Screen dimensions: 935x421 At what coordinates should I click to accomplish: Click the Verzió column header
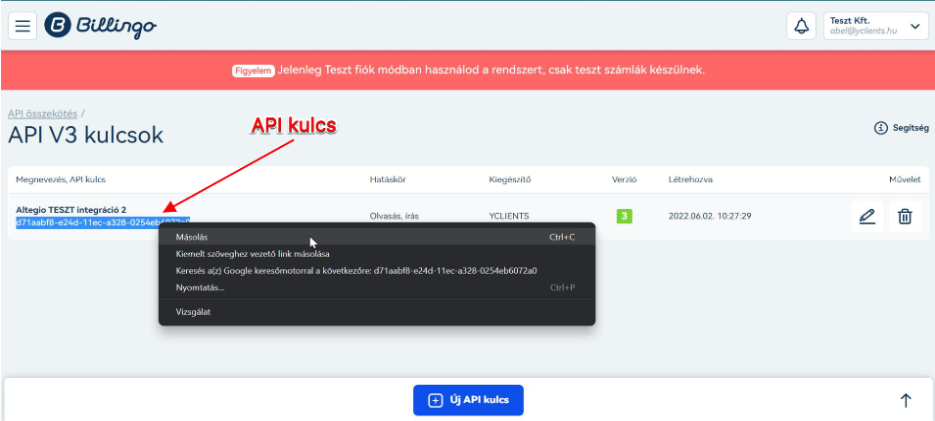pyautogui.click(x=624, y=179)
